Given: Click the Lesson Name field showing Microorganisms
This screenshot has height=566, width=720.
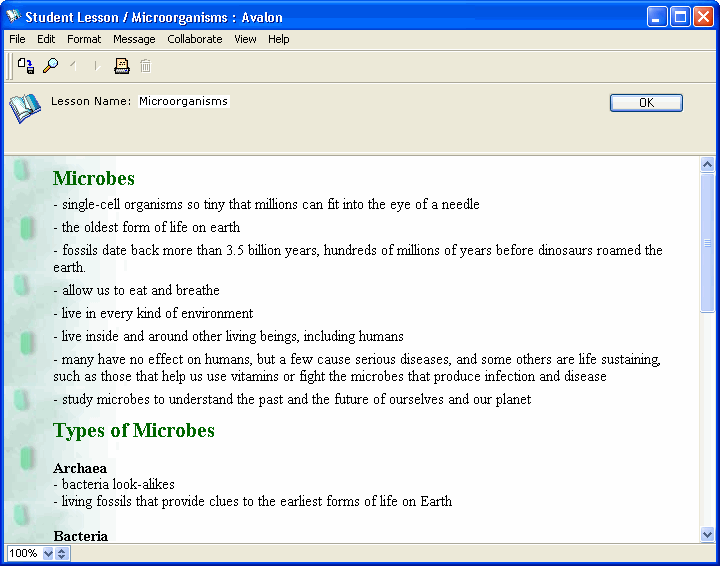Looking at the screenshot, I should [183, 101].
